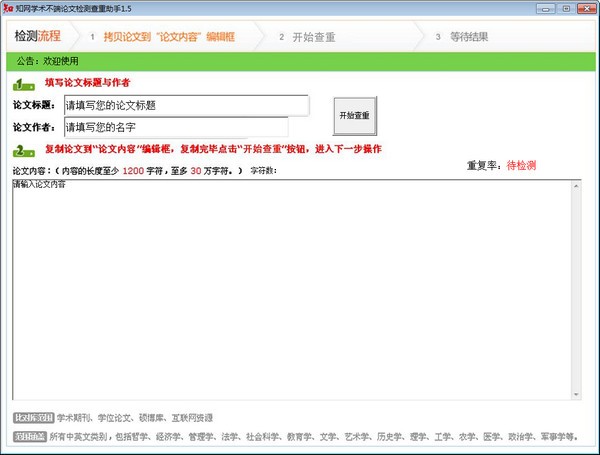Click the green 公告 announcement bar
This screenshot has height=455, width=600.
tap(300, 61)
